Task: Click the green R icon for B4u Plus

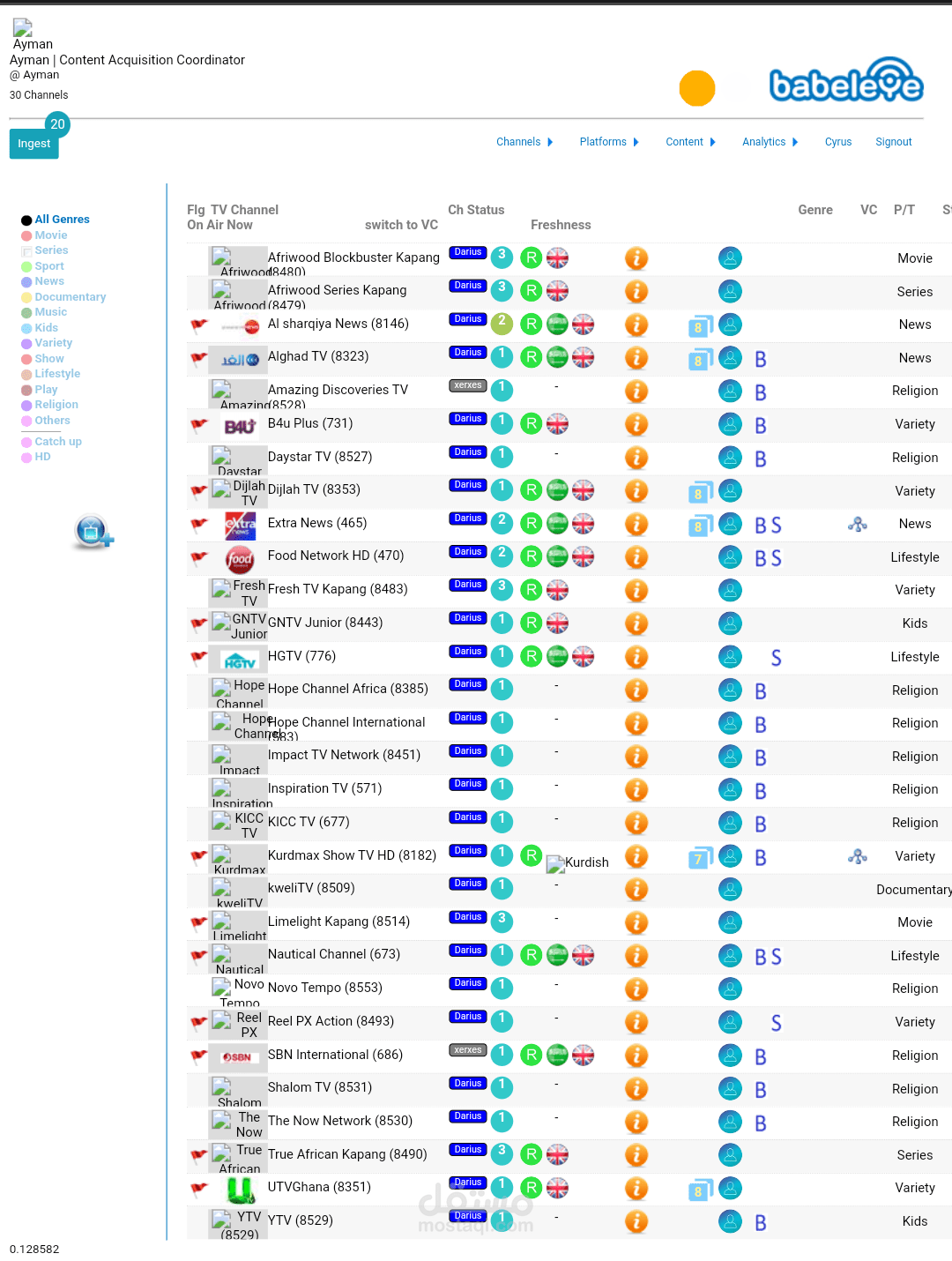Action: (532, 424)
